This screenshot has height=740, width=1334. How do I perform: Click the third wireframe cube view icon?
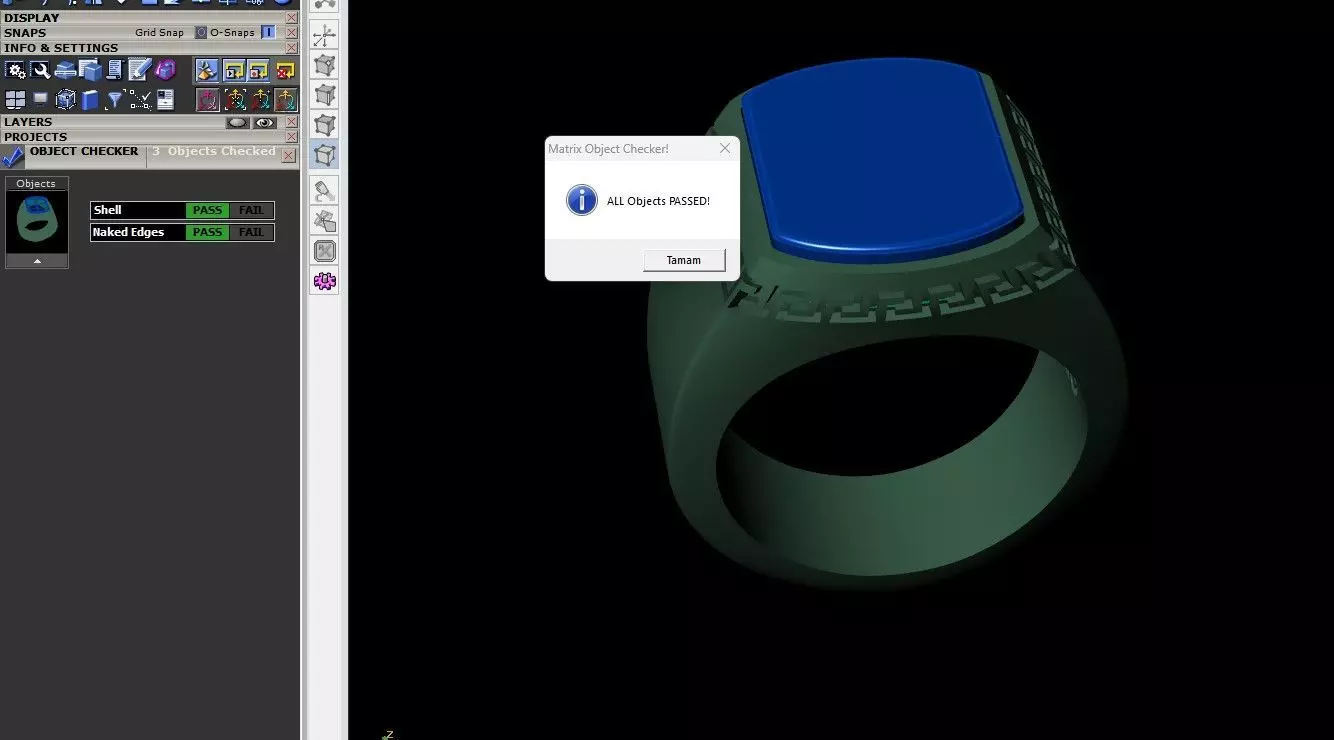(325, 125)
